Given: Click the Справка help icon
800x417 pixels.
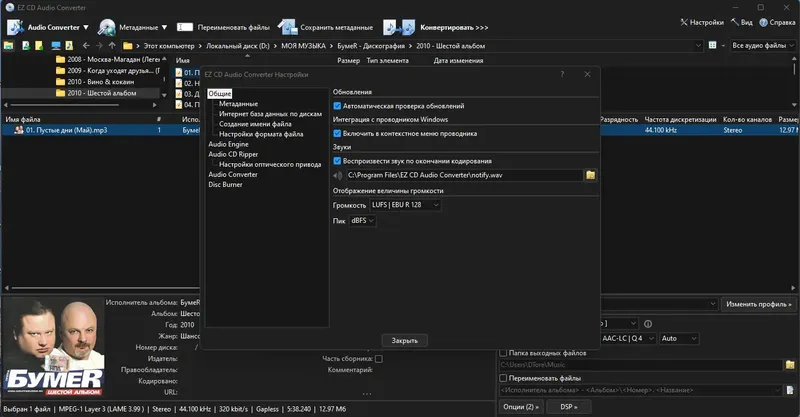Looking at the screenshot, I should point(763,22).
